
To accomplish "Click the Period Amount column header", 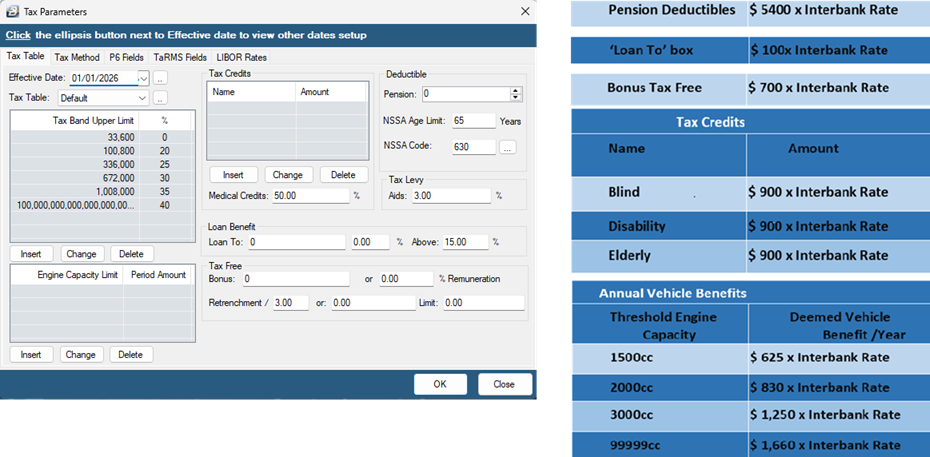I will tap(158, 275).
